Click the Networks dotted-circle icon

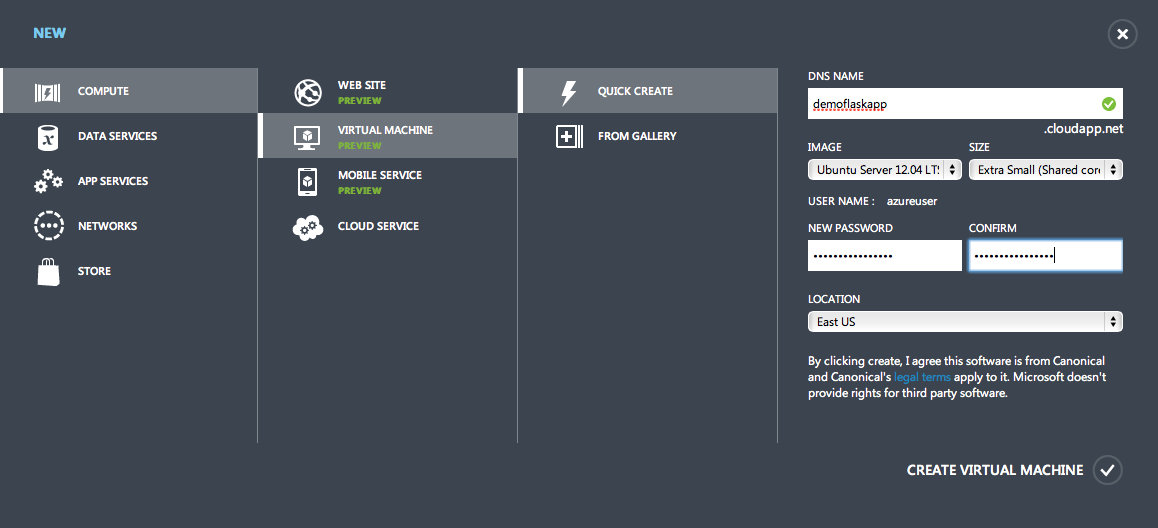click(x=49, y=226)
